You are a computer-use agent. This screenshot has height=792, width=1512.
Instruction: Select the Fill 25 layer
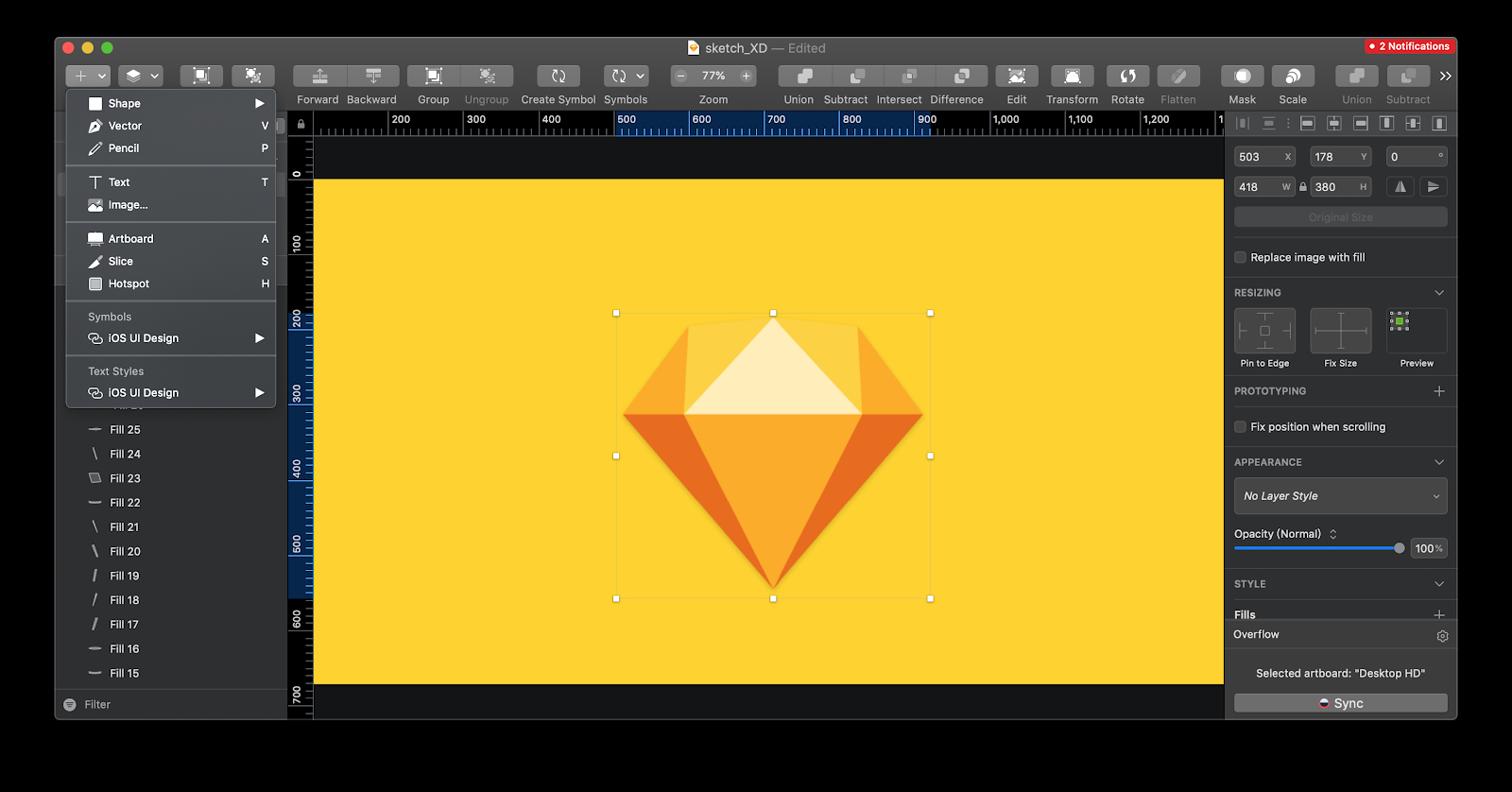point(171,430)
